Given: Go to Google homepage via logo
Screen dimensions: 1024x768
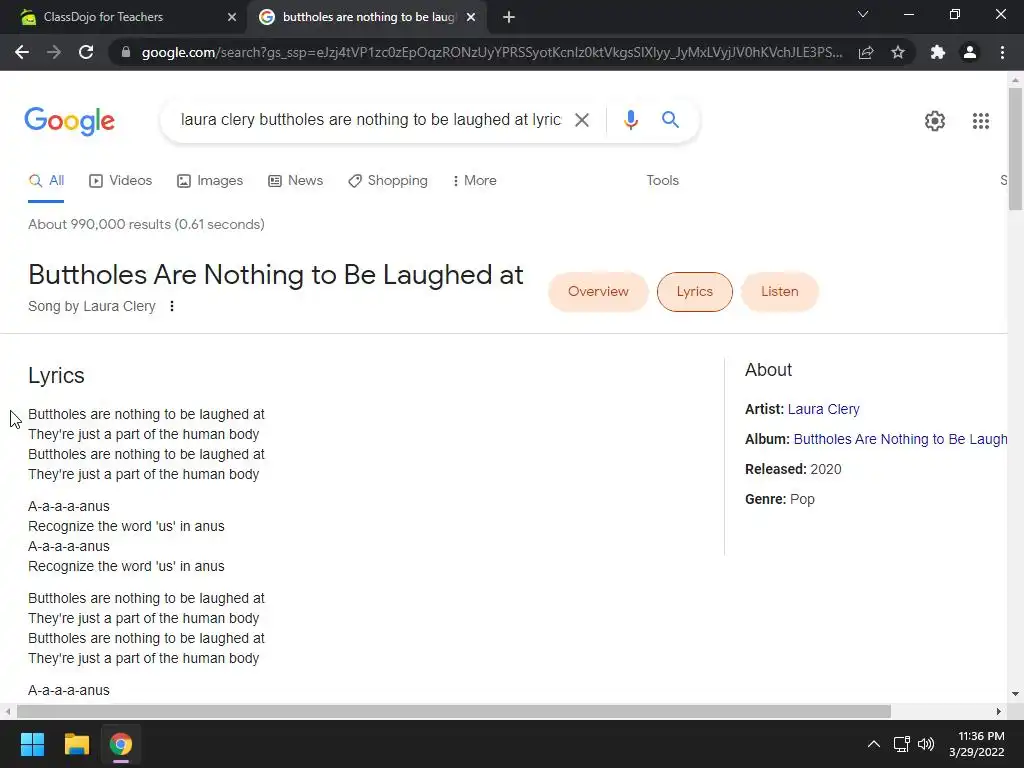Looking at the screenshot, I should (69, 121).
